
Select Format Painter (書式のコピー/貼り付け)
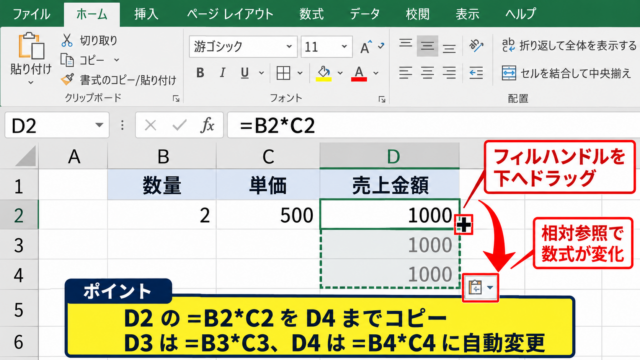pyautogui.click(x=118, y=80)
